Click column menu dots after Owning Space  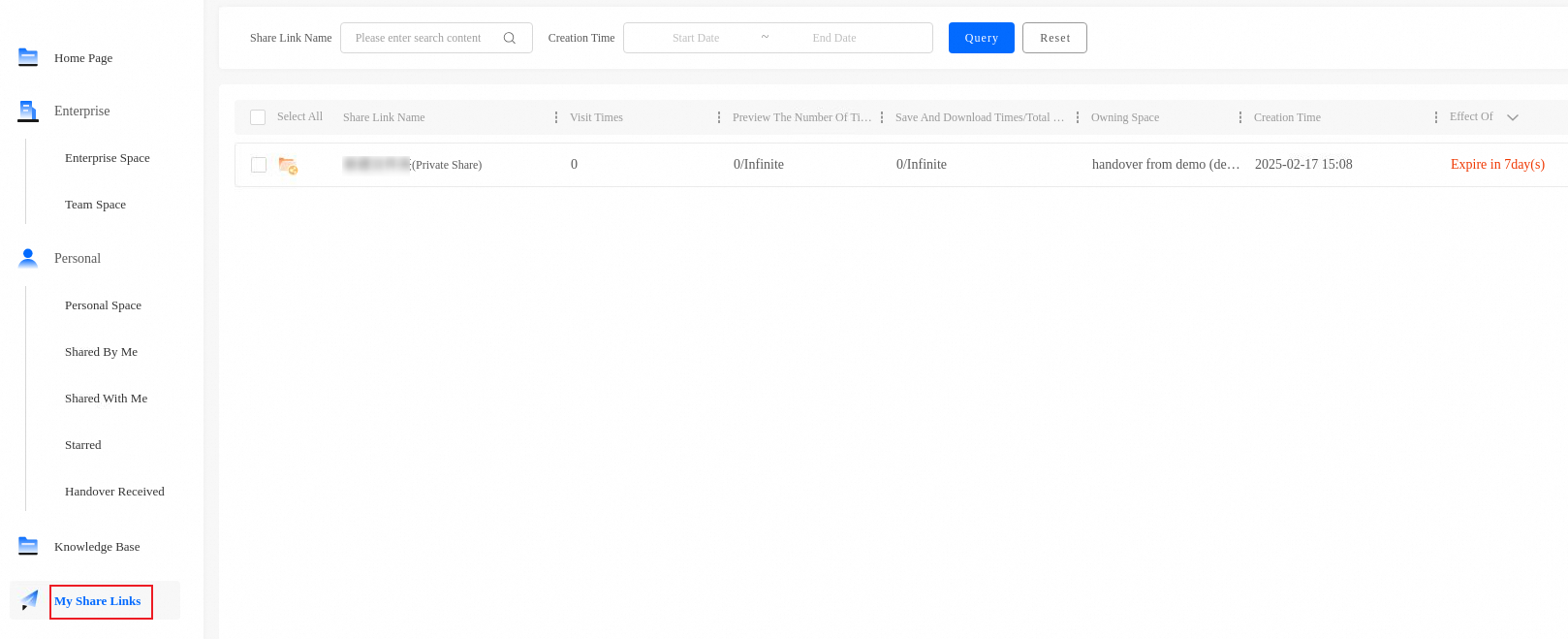click(1239, 117)
